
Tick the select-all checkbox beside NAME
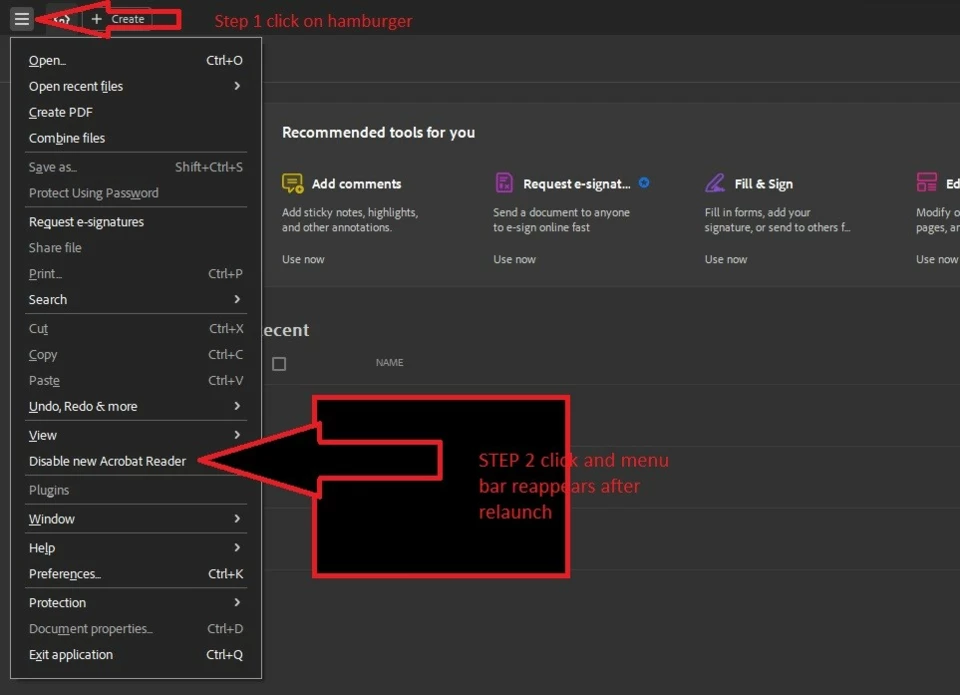[279, 364]
